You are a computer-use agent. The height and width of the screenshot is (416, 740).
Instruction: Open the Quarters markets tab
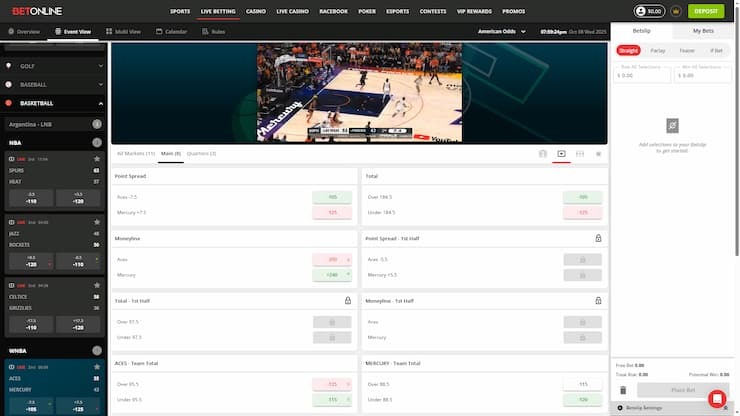[200, 153]
